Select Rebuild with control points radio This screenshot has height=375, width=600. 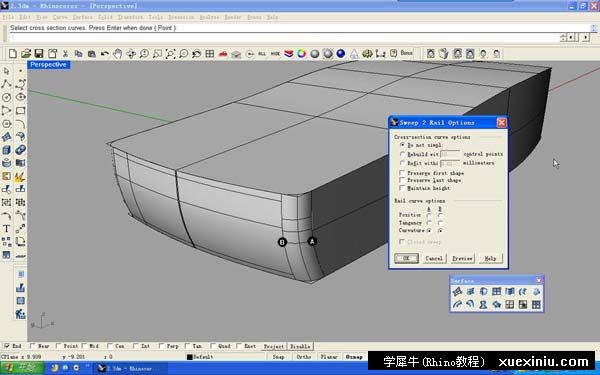point(402,154)
